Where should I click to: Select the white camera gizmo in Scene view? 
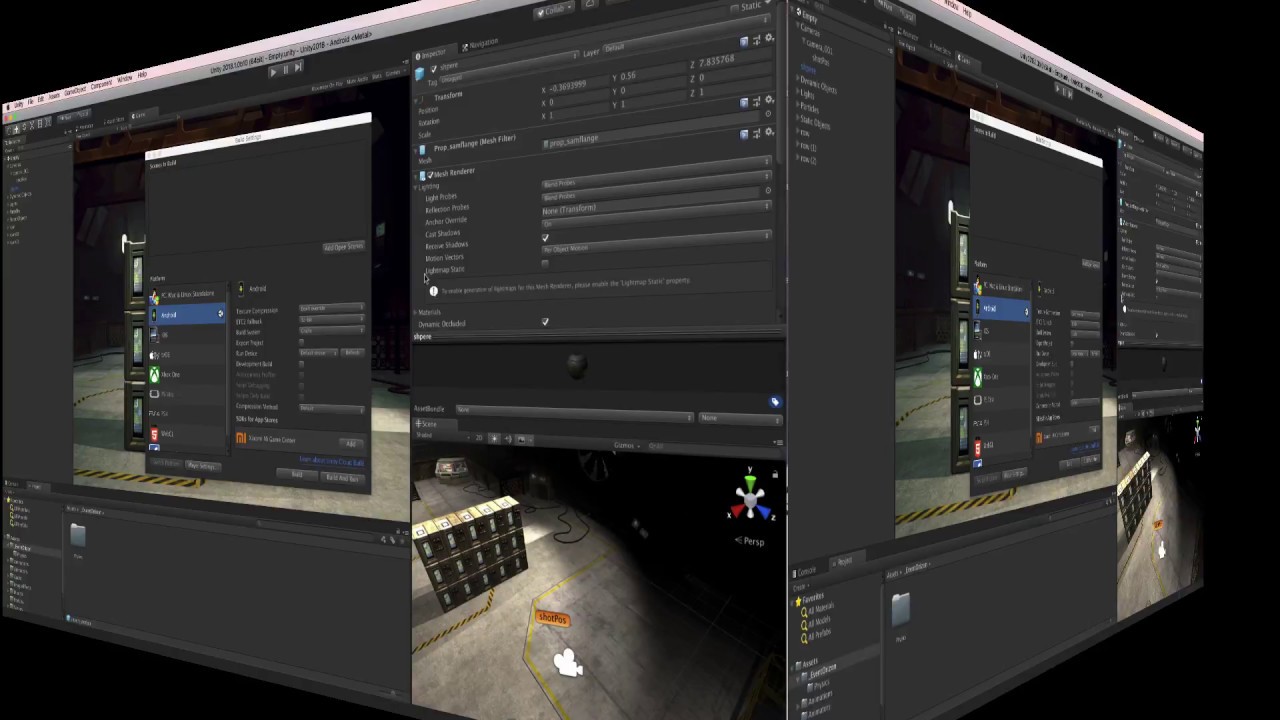coord(568,662)
